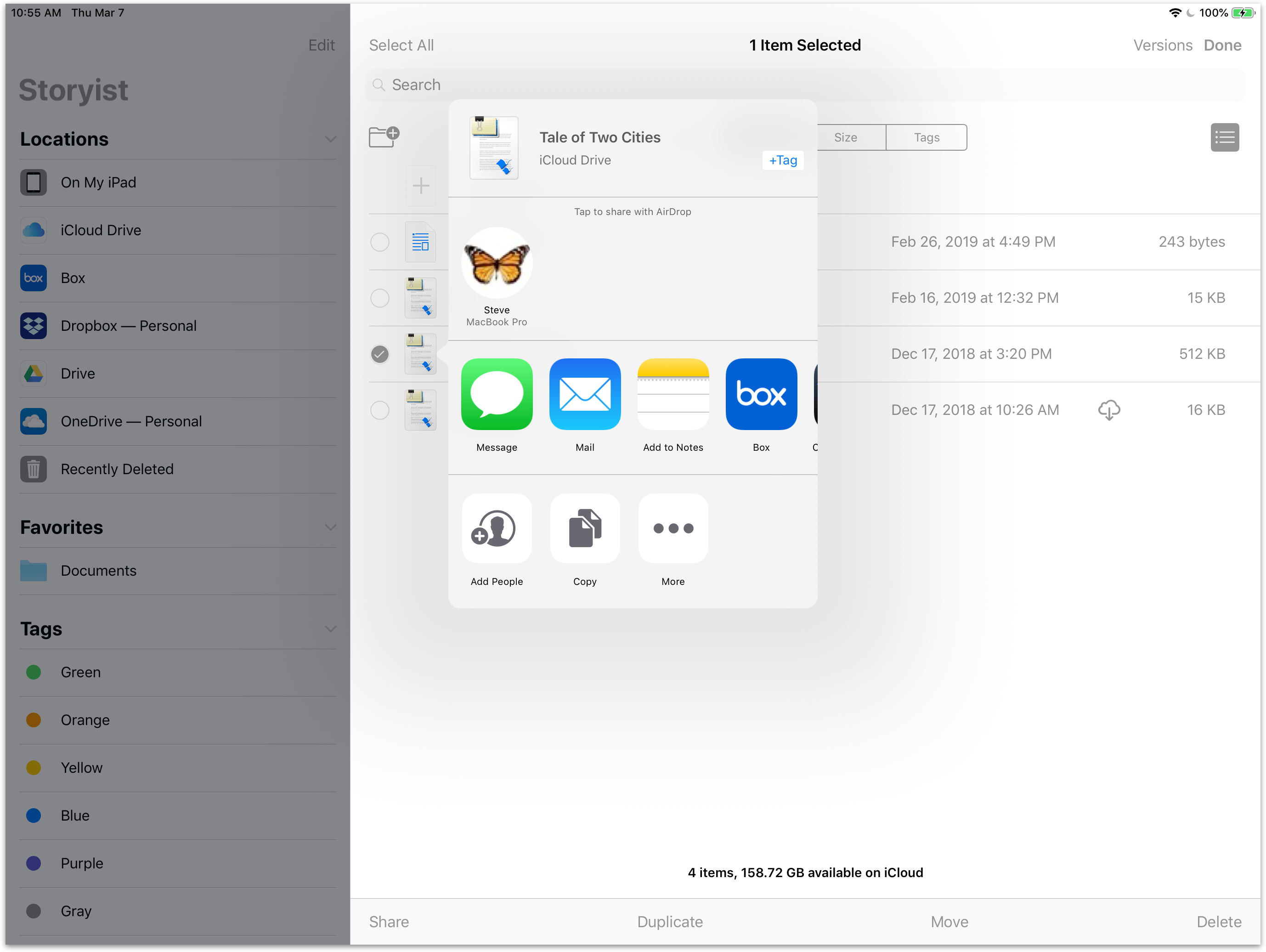Image resolution: width=1266 pixels, height=952 pixels.
Task: Open the Documents favorite folder
Action: click(x=177, y=571)
